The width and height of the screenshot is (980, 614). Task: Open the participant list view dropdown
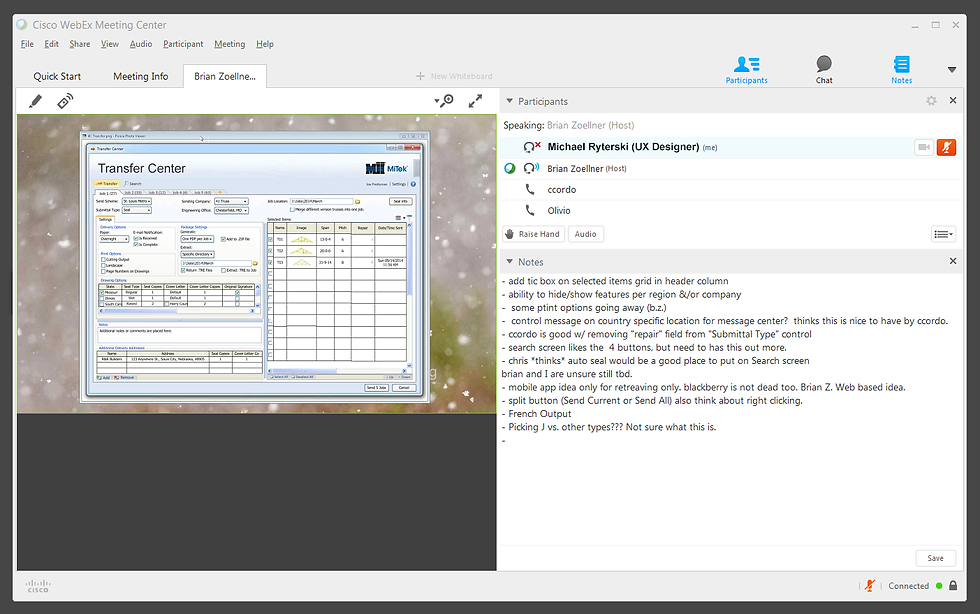click(943, 234)
